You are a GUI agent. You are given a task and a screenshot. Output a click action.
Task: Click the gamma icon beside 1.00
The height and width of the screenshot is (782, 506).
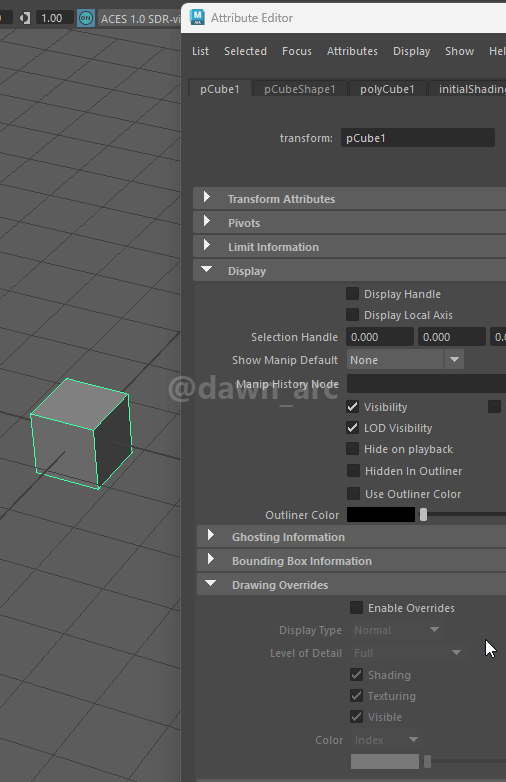pos(24,18)
